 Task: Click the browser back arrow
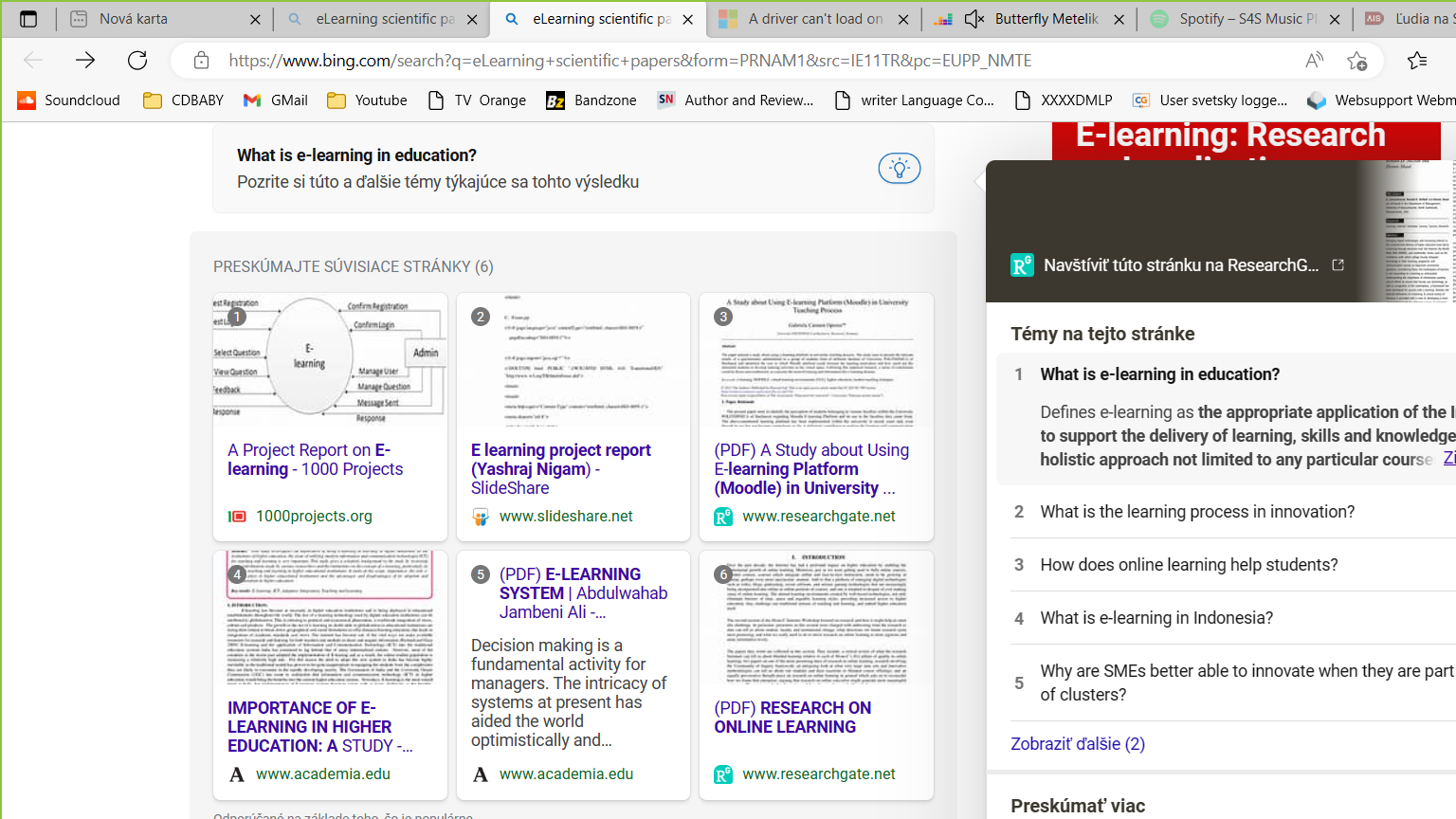33,59
